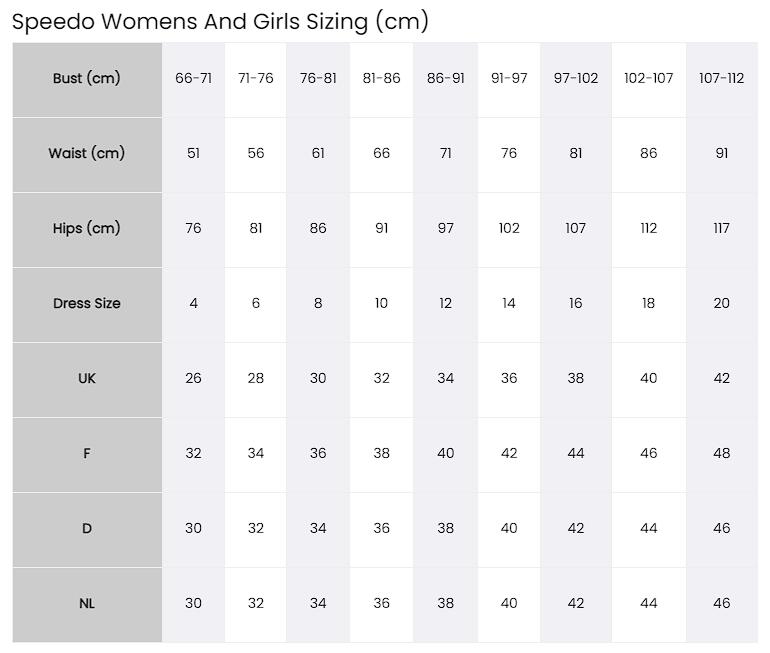Click the Hips (cm) row header
The height and width of the screenshot is (653, 770).
coord(87,230)
